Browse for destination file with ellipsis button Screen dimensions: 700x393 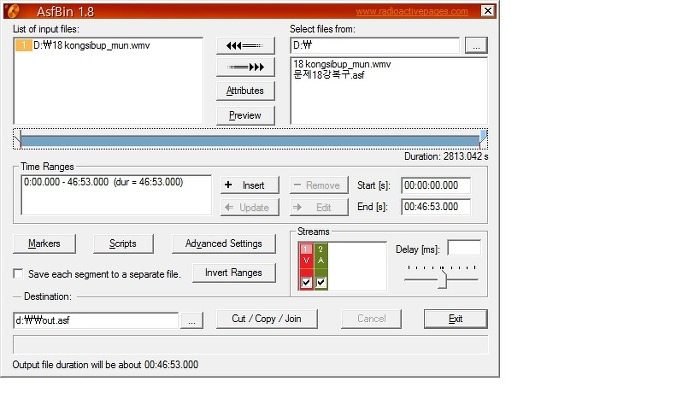point(192,321)
